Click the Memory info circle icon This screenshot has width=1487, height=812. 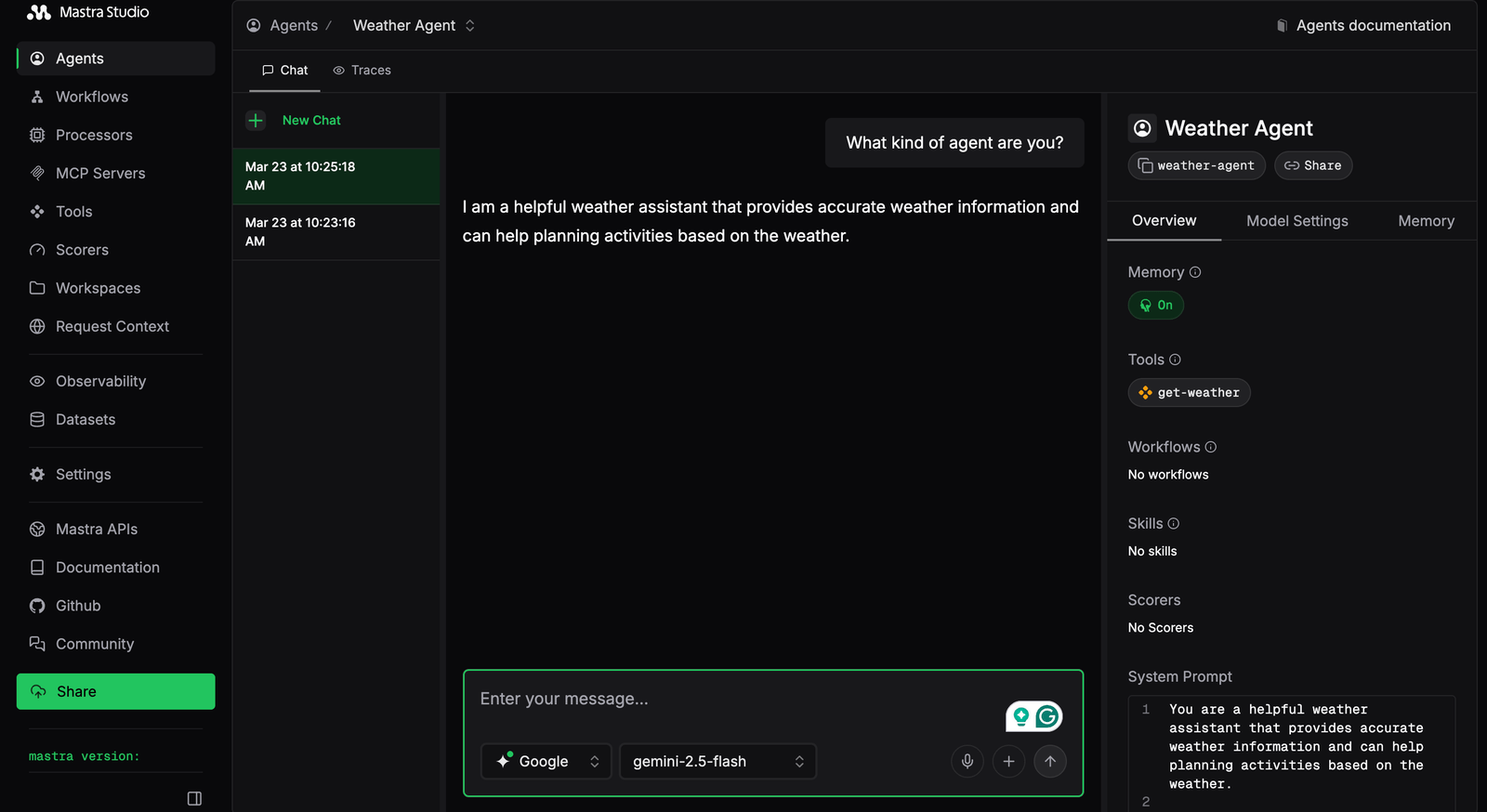(x=1195, y=272)
